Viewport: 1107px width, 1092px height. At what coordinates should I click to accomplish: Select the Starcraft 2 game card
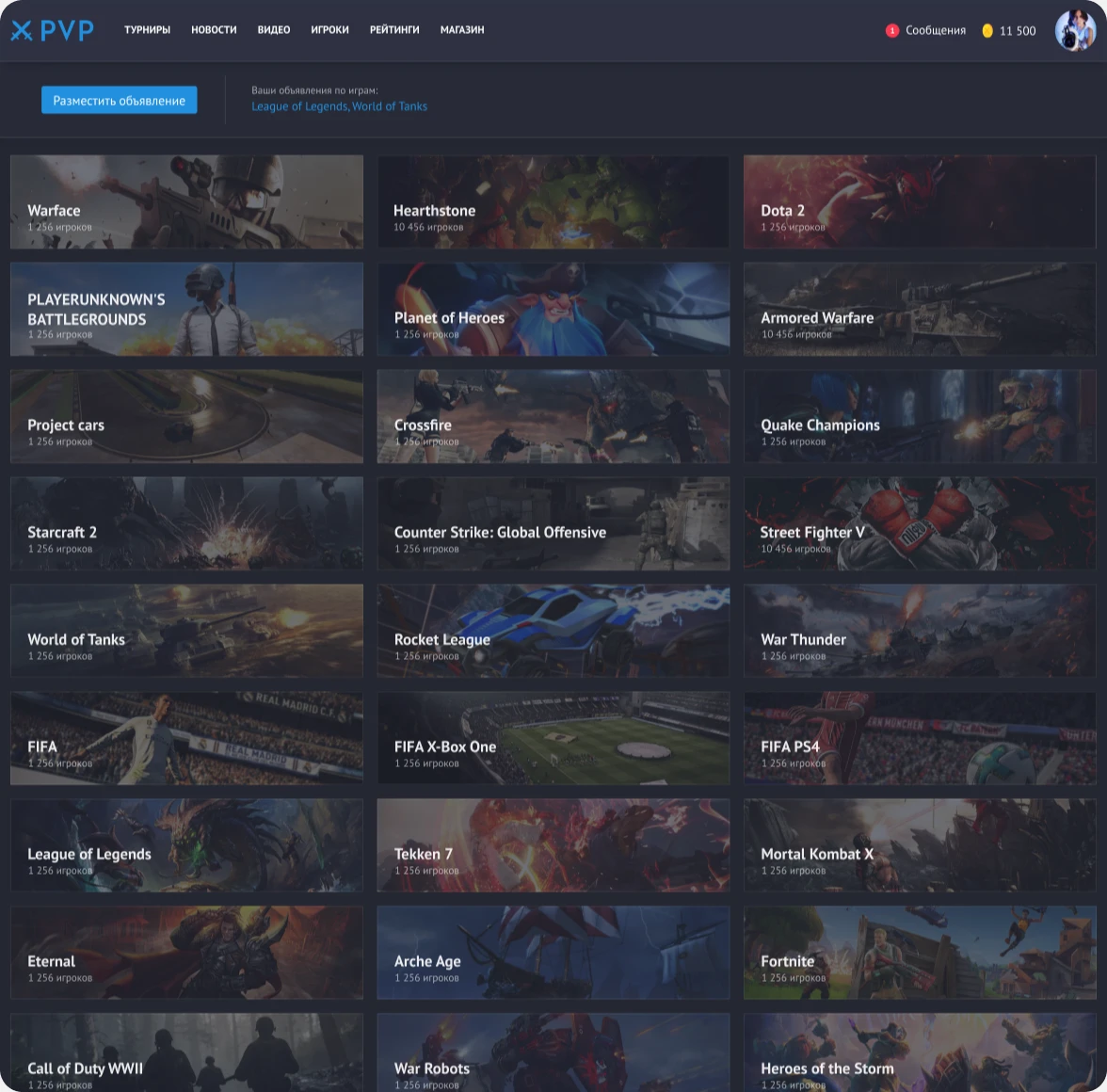click(x=187, y=523)
